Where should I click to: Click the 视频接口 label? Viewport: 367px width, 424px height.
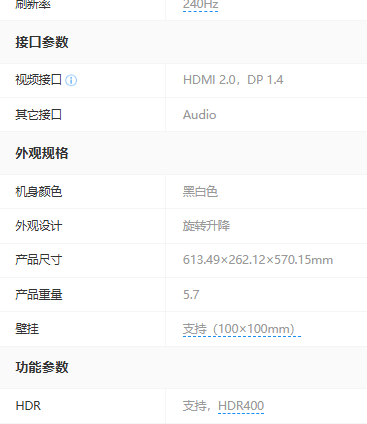(x=39, y=80)
